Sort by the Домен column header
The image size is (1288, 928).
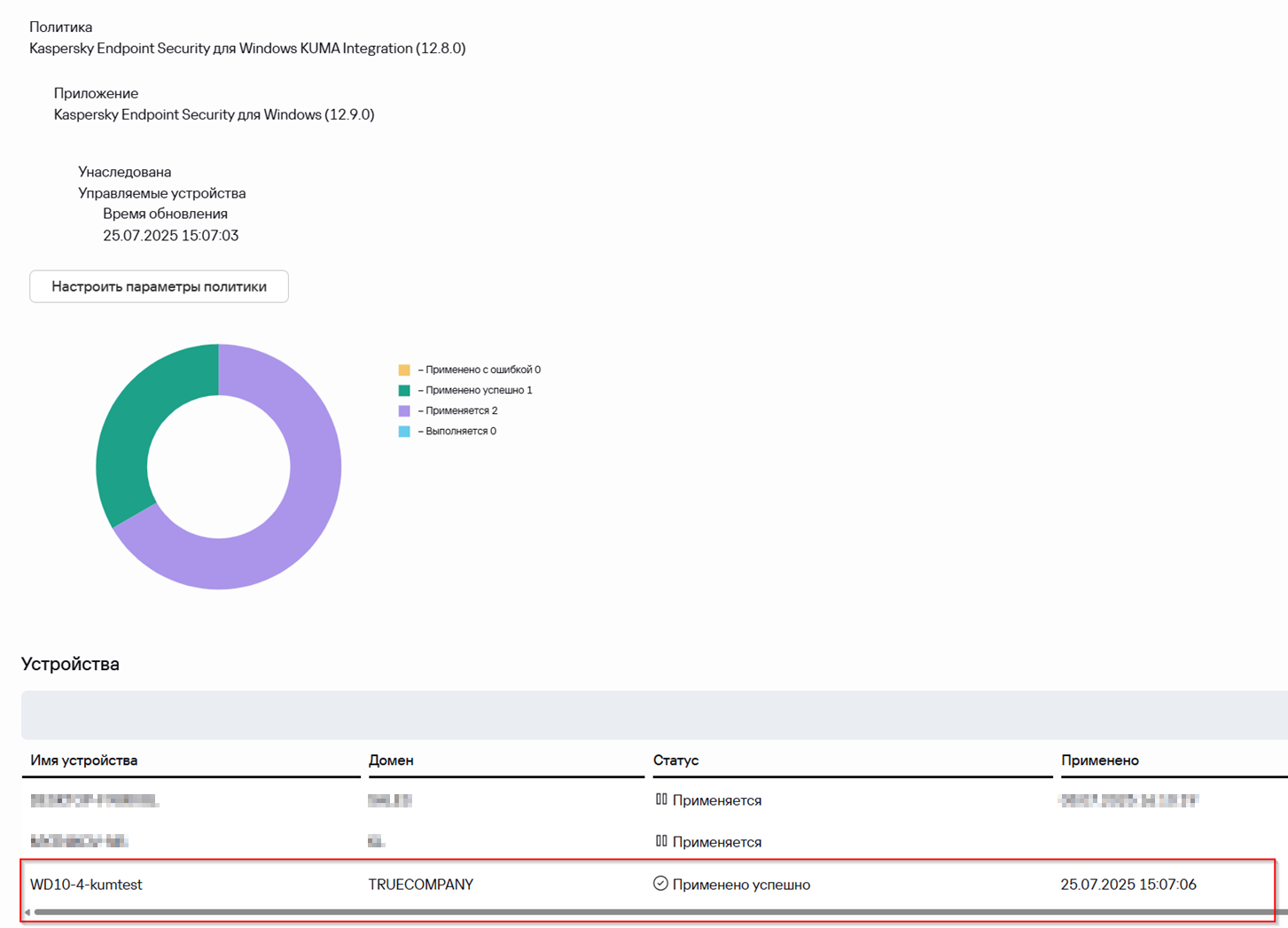point(391,760)
